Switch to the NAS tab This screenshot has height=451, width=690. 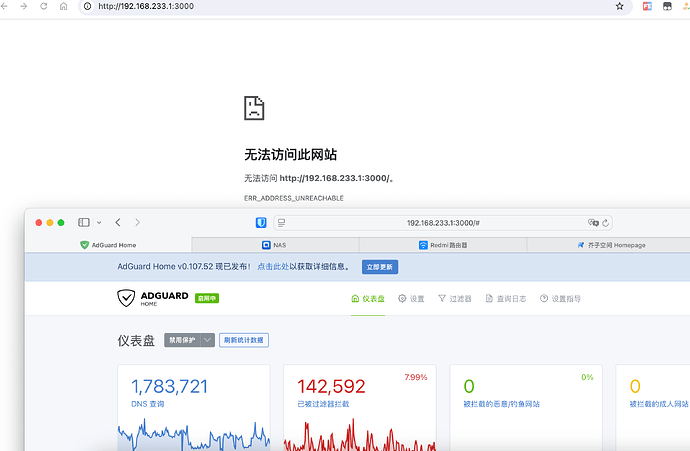pyautogui.click(x=275, y=245)
